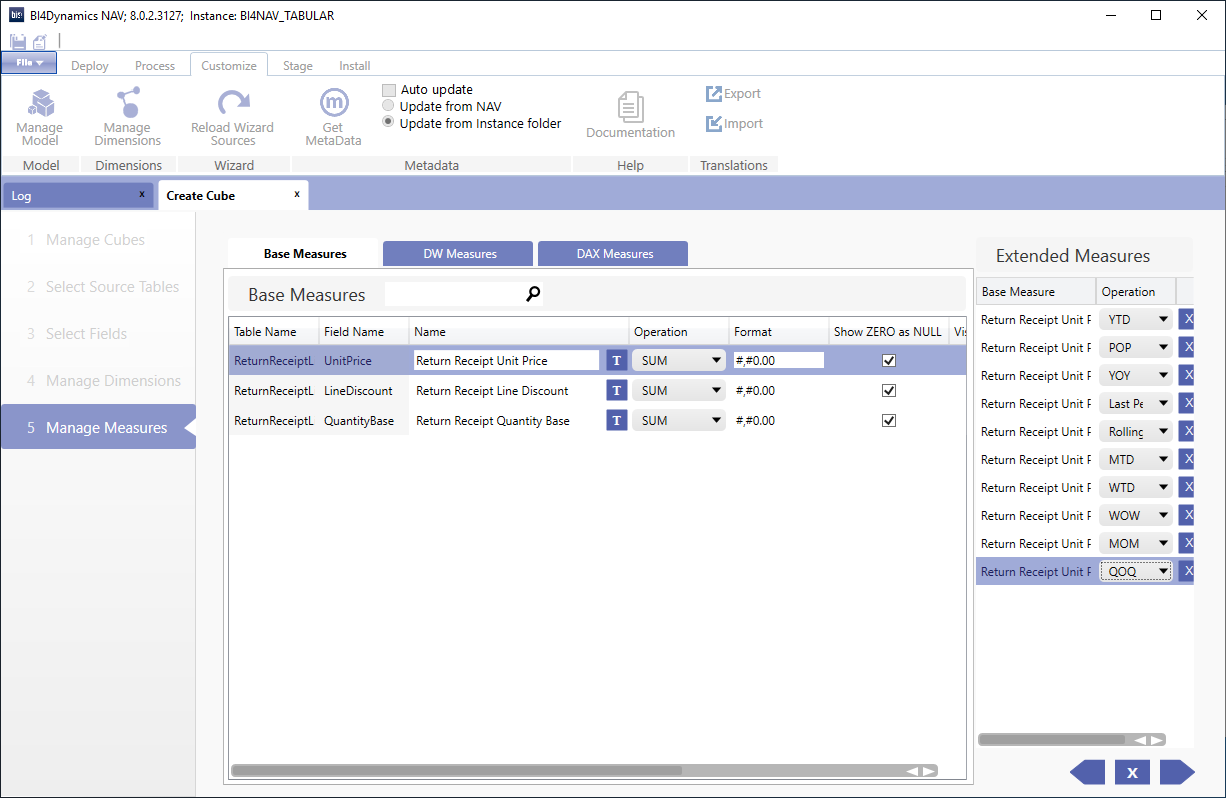Image resolution: width=1226 pixels, height=798 pixels.
Task: Toggle Show ZERO as NULL for UnitPrice
Action: [889, 361]
